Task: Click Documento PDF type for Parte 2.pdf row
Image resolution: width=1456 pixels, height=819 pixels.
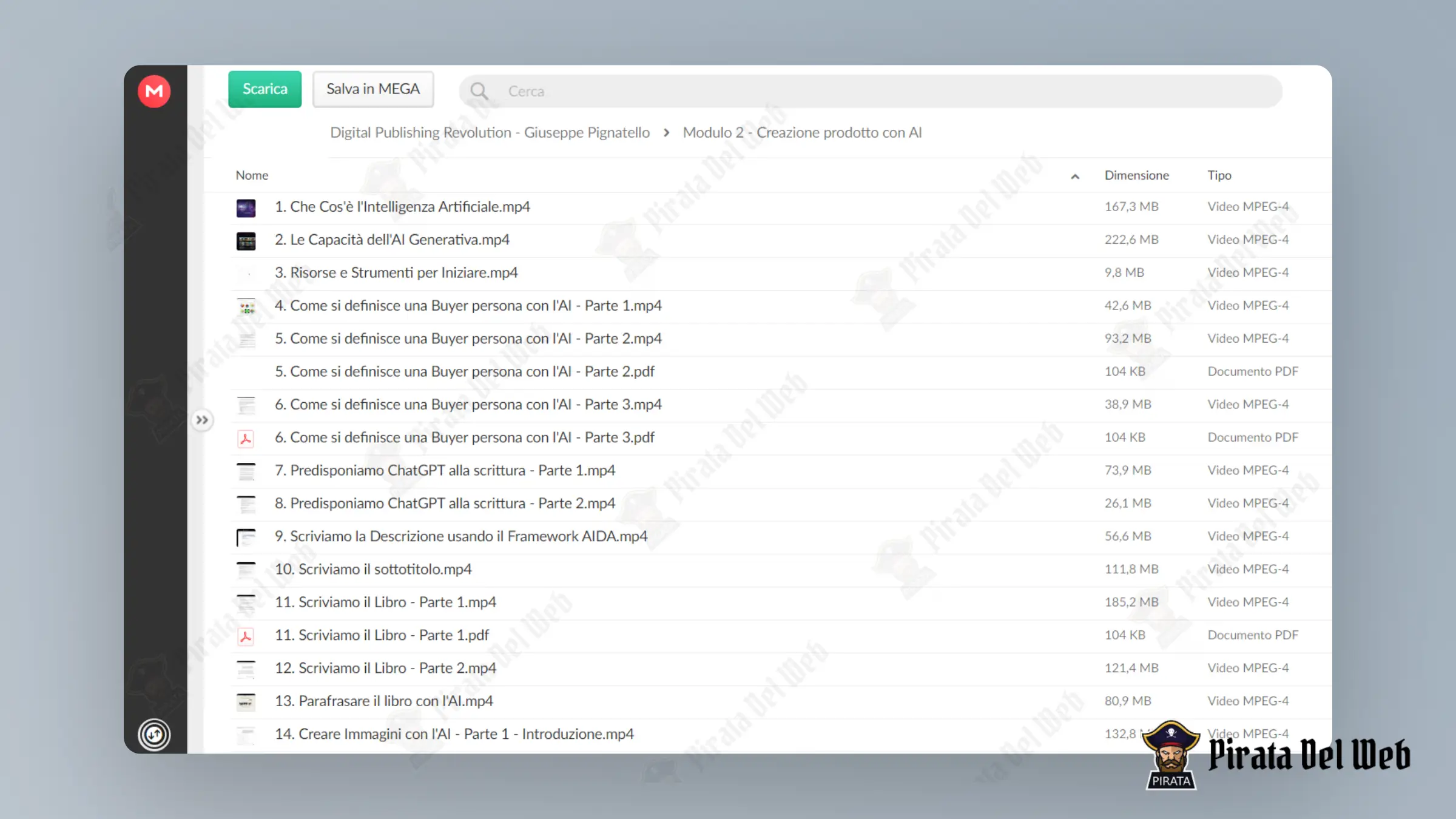Action: 1253,371
